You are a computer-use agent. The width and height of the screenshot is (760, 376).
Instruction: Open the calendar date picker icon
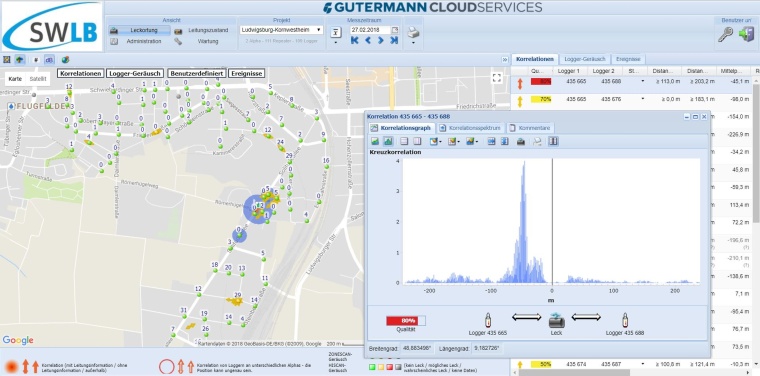pyautogui.click(x=395, y=30)
